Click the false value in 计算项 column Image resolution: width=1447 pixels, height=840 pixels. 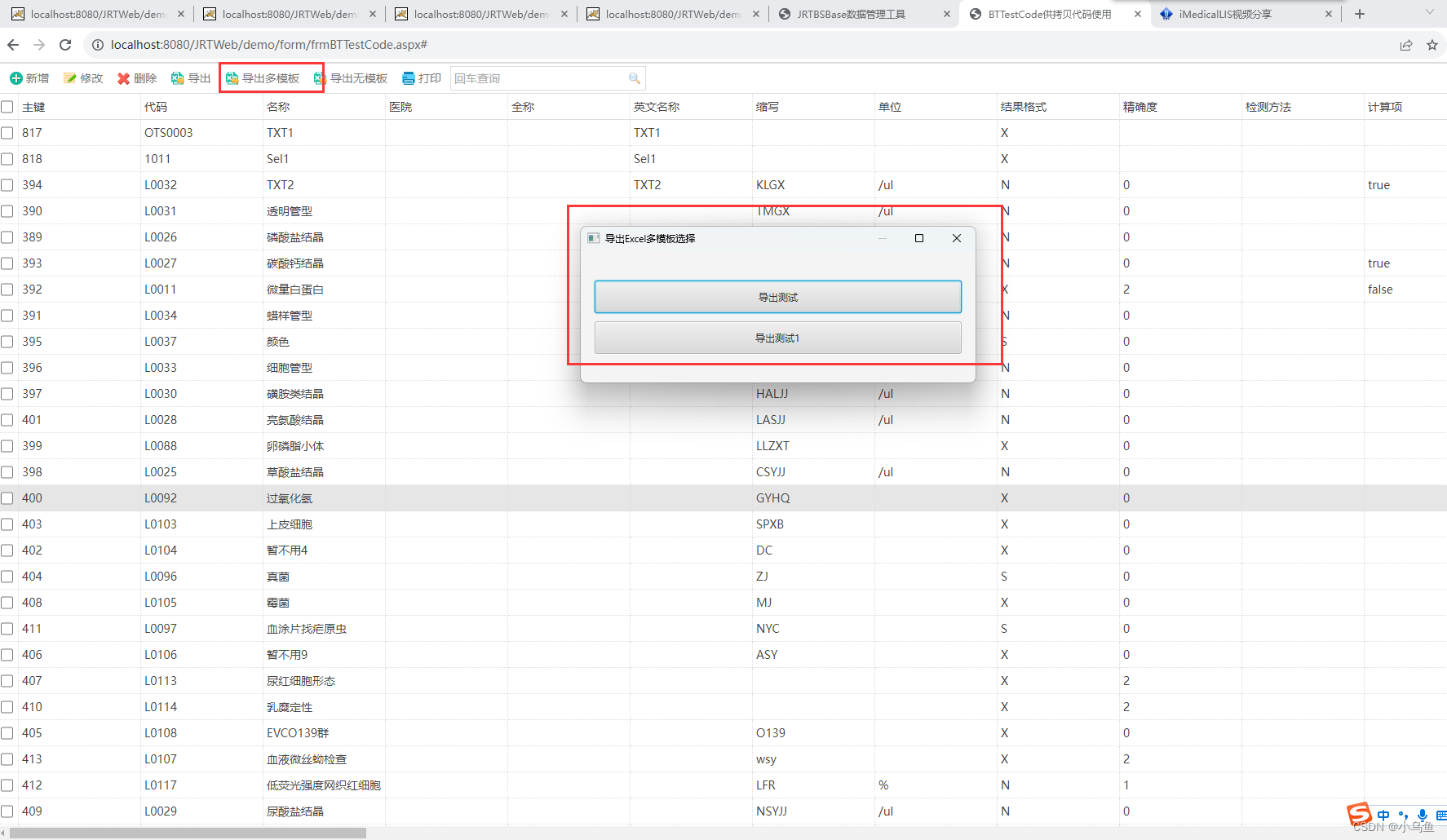[1380, 290]
